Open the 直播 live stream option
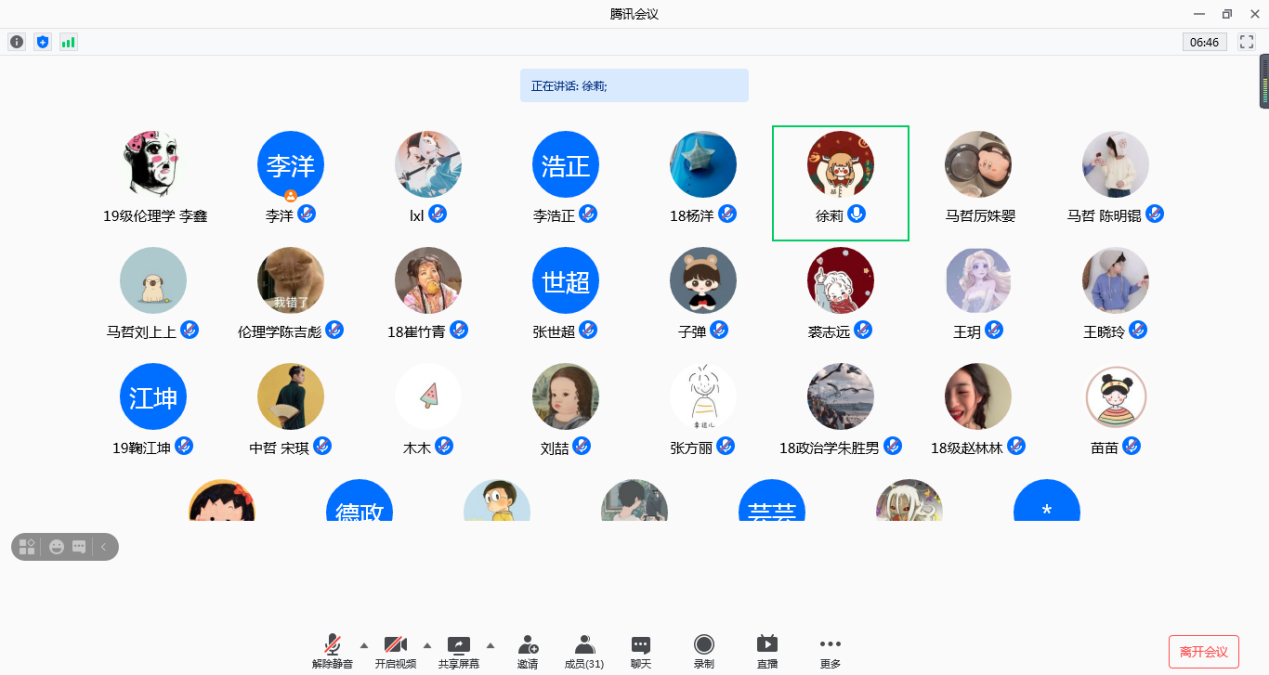The image size is (1269, 675). (x=767, y=651)
